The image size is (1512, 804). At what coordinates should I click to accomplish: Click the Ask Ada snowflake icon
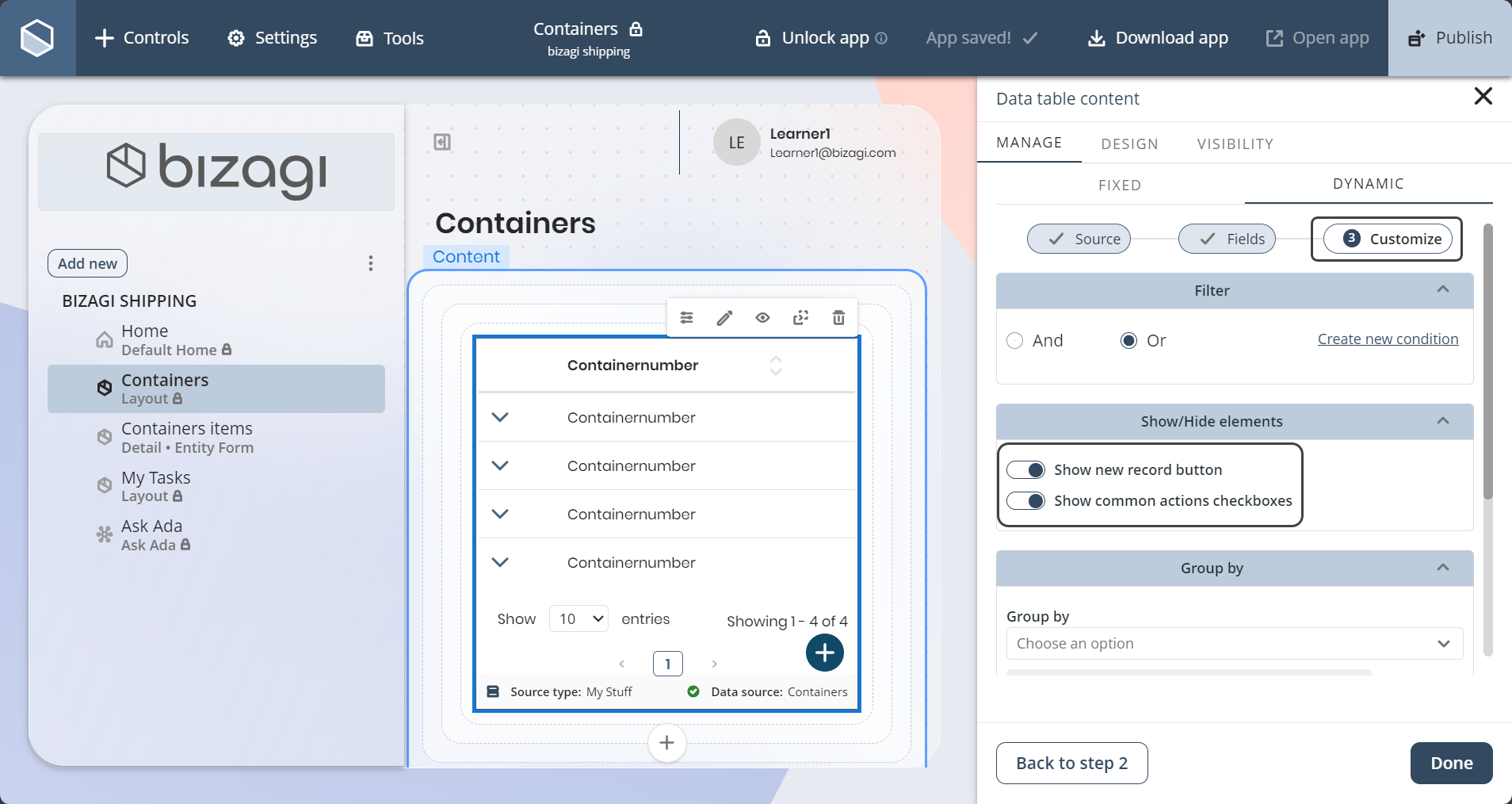click(105, 534)
